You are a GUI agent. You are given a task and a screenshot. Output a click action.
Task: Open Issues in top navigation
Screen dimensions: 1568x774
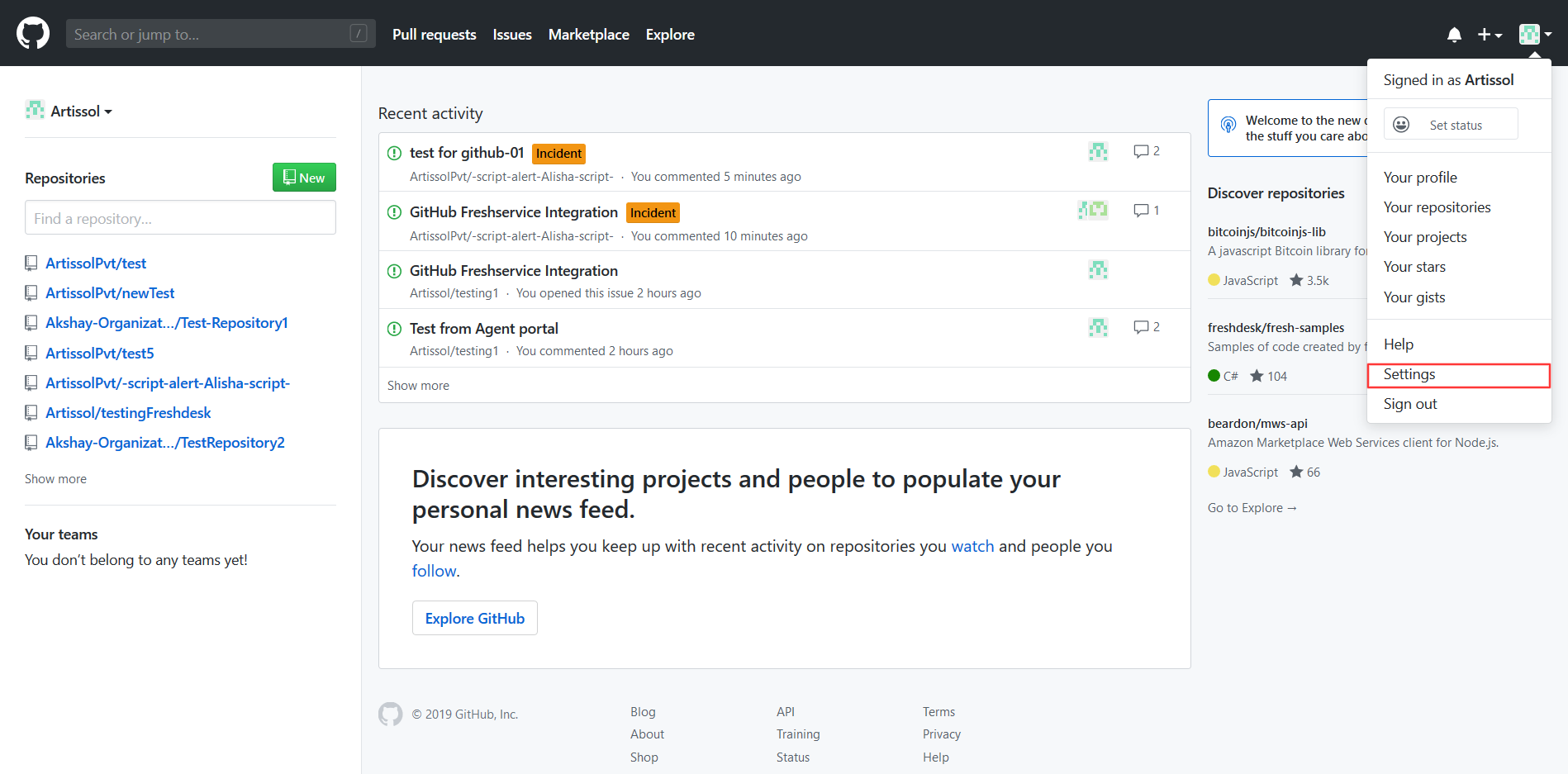512,35
